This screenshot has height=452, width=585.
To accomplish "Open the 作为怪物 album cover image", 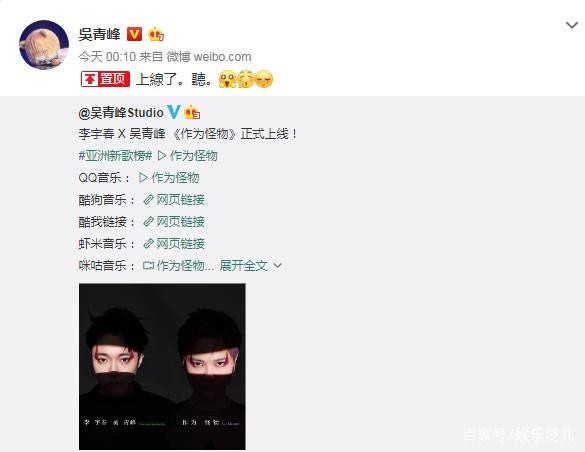I will pyautogui.click(x=162, y=367).
